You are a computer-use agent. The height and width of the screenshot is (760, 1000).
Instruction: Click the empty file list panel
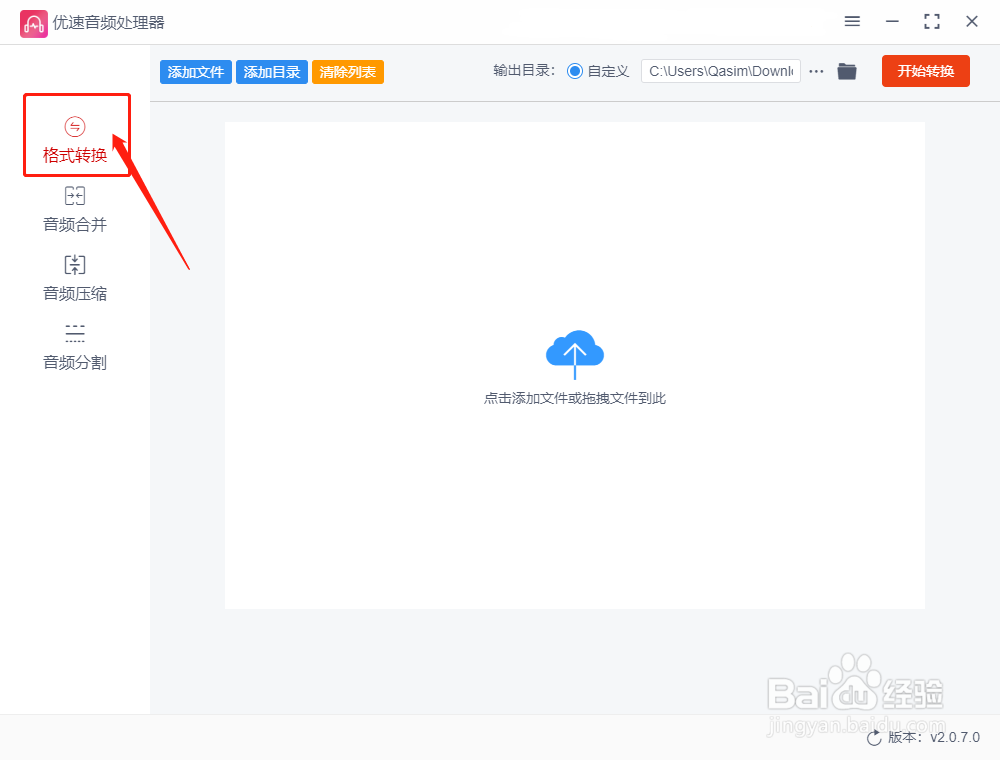pos(575,520)
